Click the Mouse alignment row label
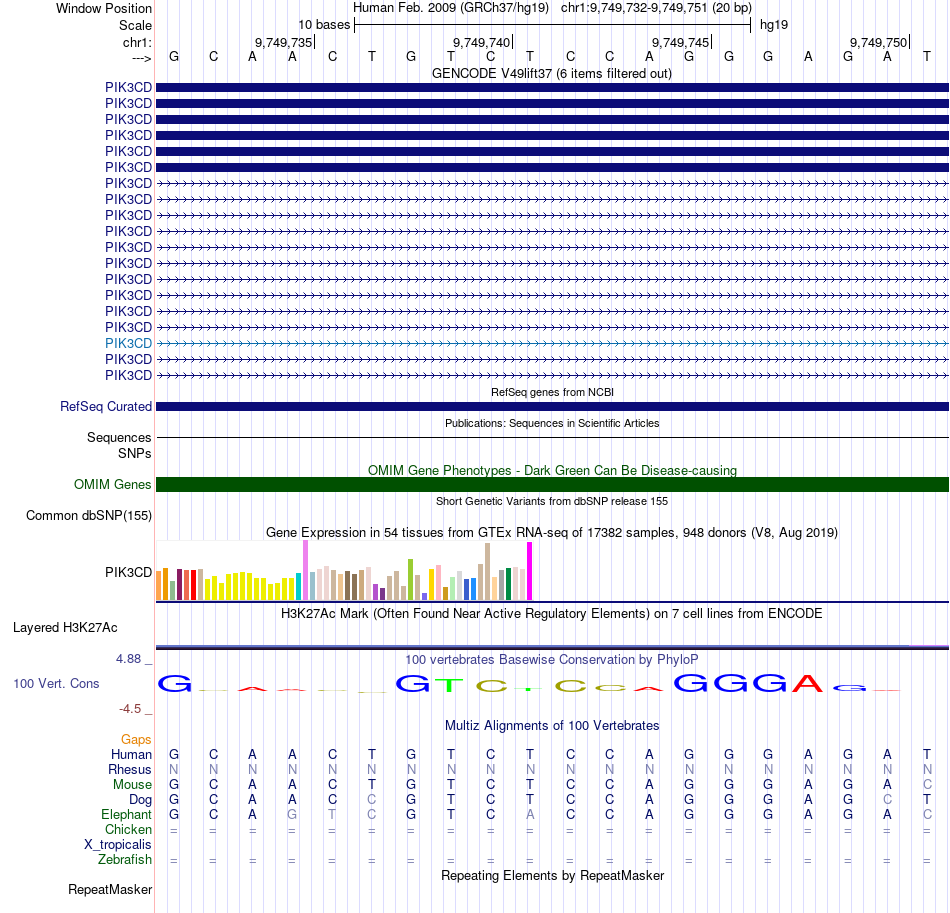This screenshot has height=913, width=950. (132, 785)
